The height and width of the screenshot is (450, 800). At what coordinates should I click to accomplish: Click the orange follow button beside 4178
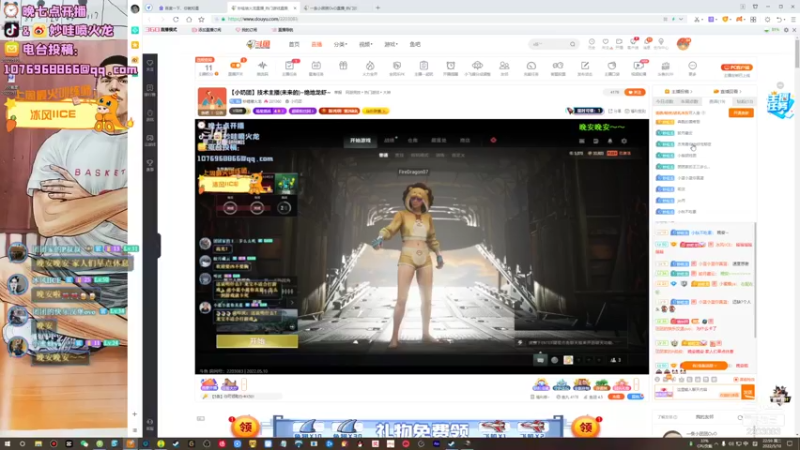click(x=635, y=92)
